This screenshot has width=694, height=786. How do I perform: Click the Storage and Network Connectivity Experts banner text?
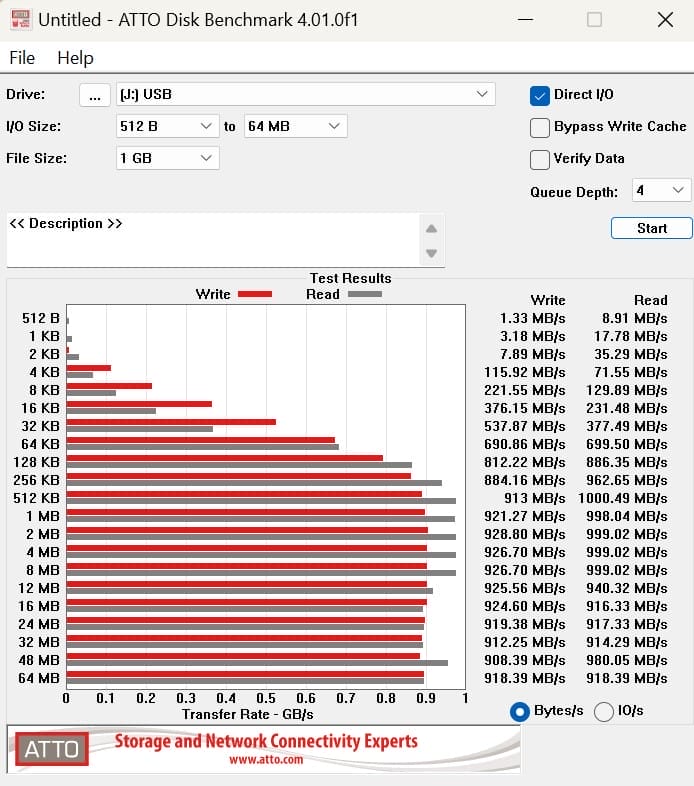[266, 741]
